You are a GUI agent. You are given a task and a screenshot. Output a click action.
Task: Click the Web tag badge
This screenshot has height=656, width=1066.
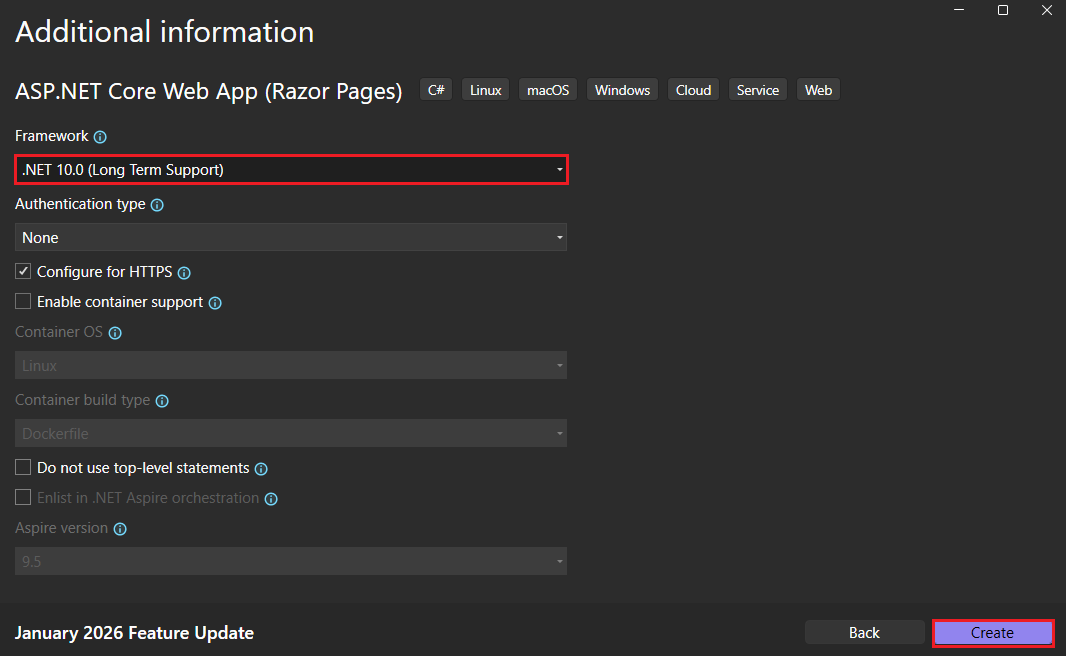[818, 89]
